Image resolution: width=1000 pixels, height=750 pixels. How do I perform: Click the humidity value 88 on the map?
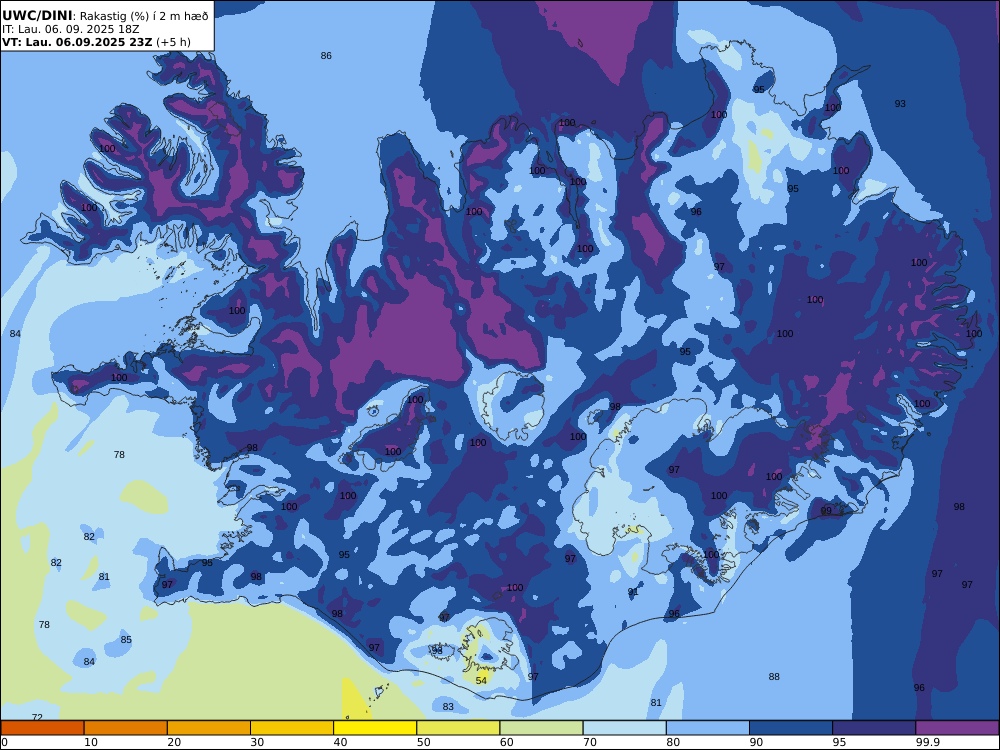click(774, 677)
